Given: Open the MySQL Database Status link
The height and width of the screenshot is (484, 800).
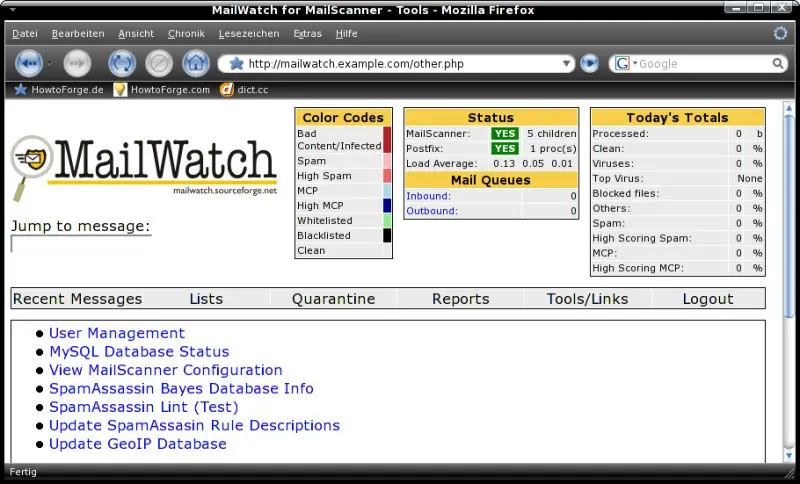Looking at the screenshot, I should 139,351.
